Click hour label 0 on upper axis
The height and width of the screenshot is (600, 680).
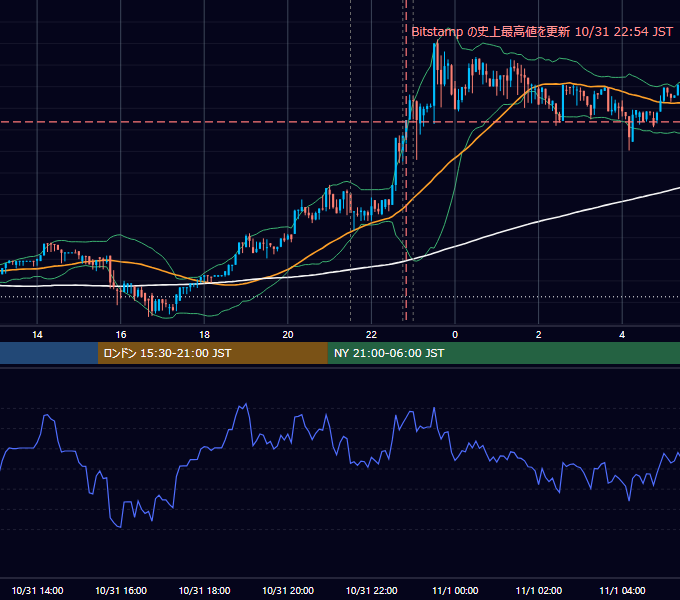click(455, 335)
